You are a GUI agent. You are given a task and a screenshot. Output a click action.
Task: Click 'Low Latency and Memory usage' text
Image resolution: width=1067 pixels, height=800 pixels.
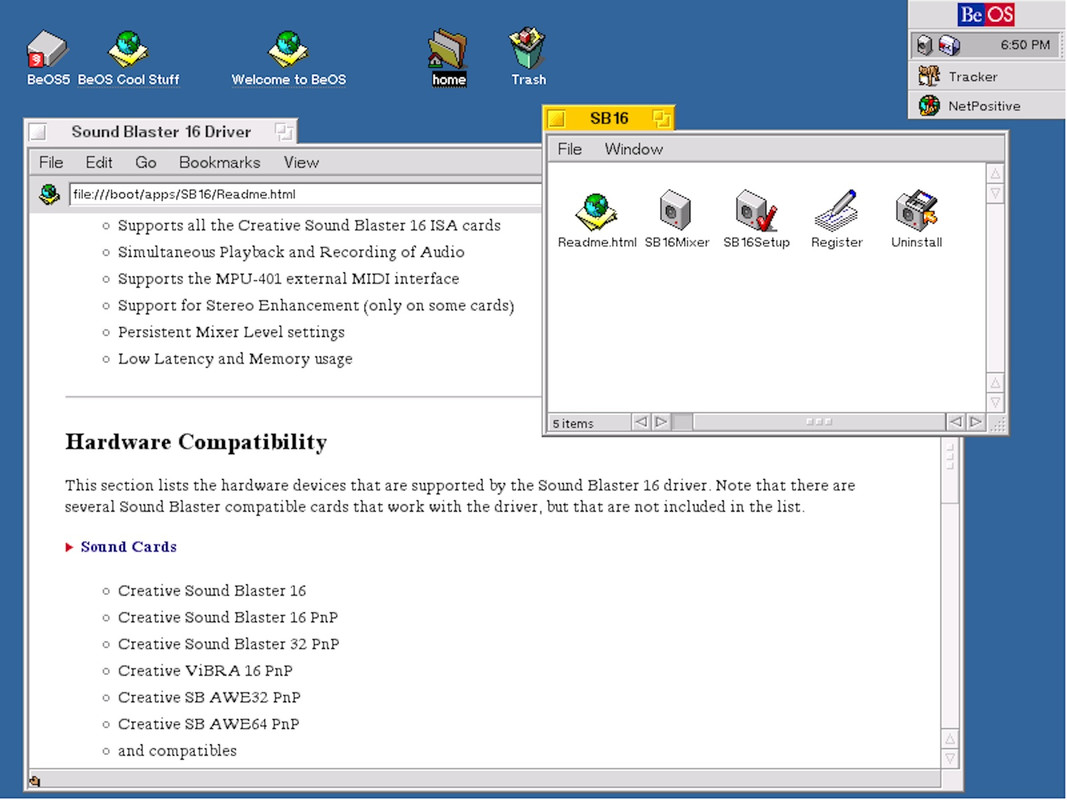235,359
